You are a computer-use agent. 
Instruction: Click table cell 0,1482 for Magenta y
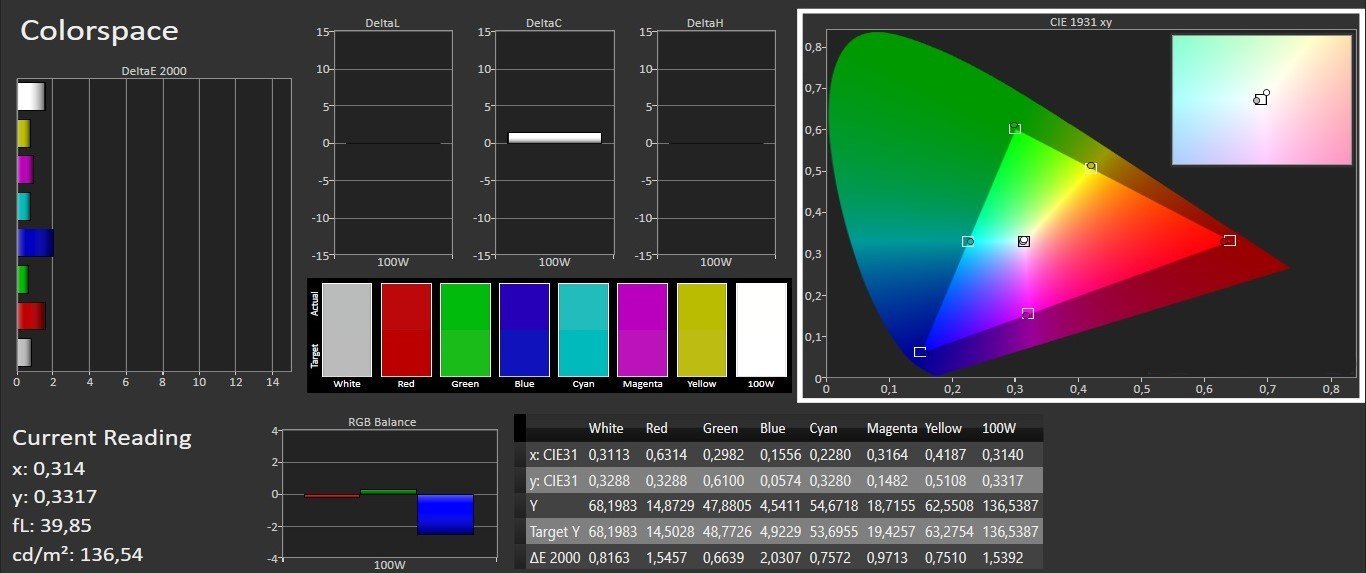888,480
